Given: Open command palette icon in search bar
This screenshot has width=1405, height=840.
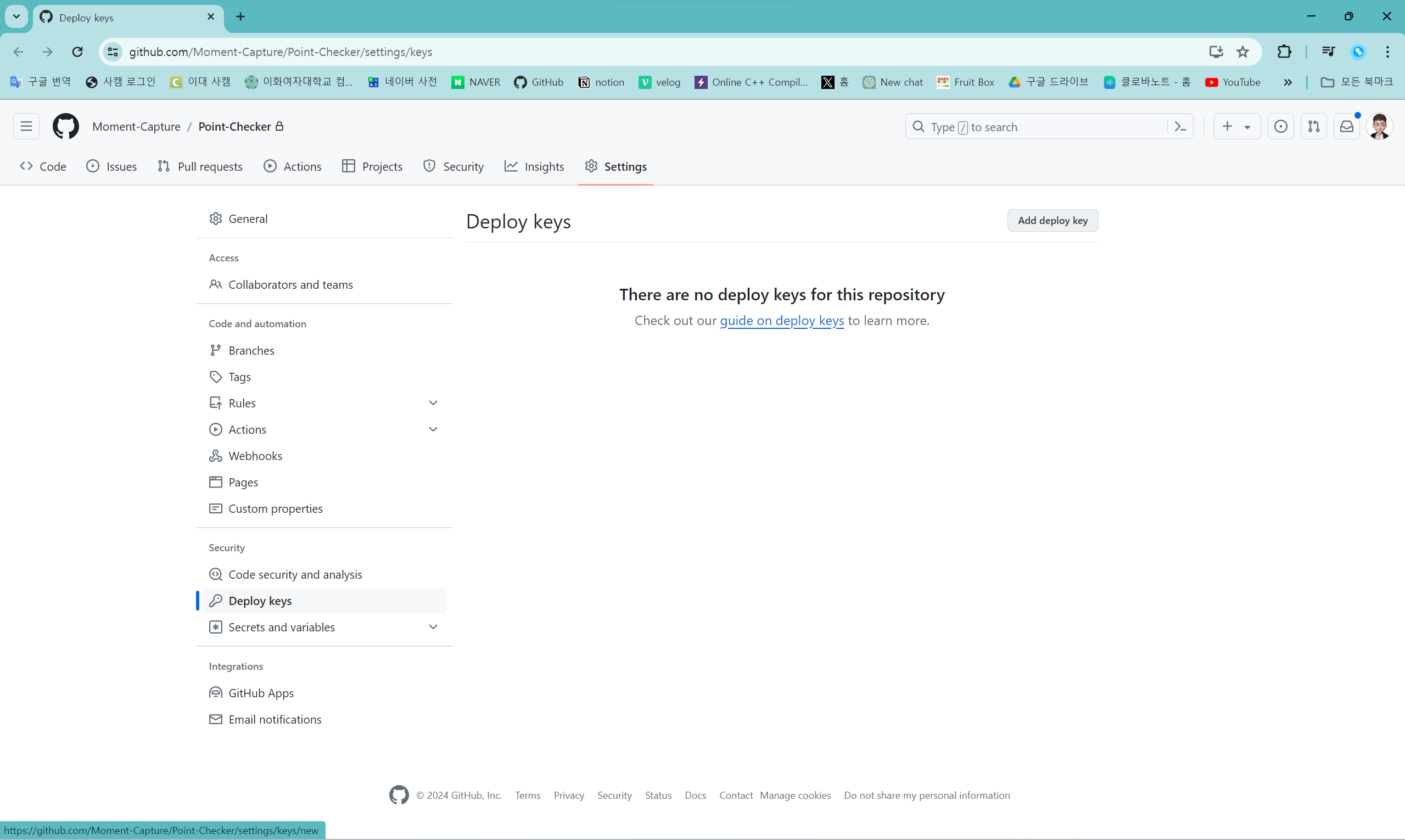Looking at the screenshot, I should [x=1180, y=127].
